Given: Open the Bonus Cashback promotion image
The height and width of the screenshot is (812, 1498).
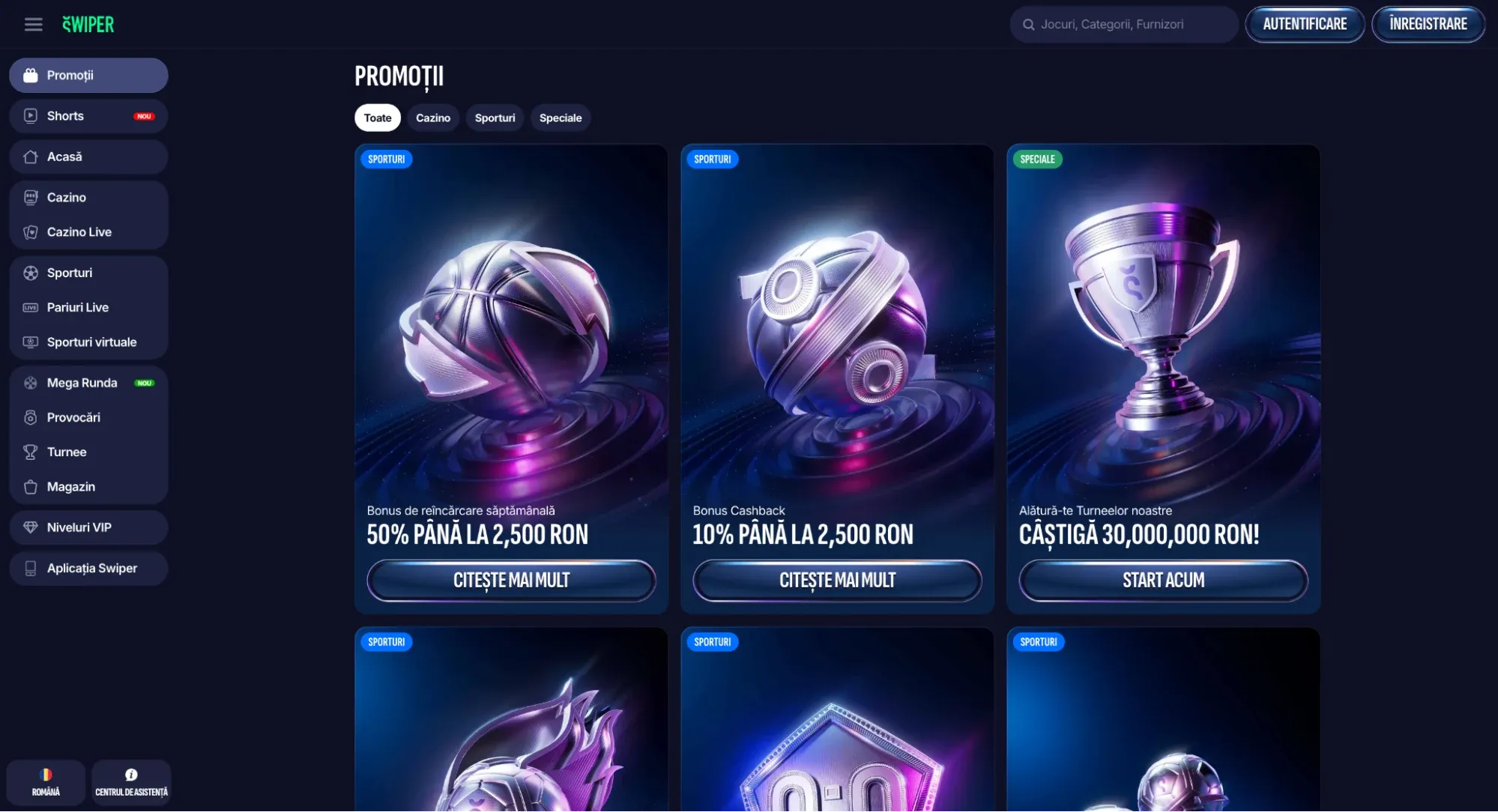Looking at the screenshot, I should pyautogui.click(x=837, y=322).
